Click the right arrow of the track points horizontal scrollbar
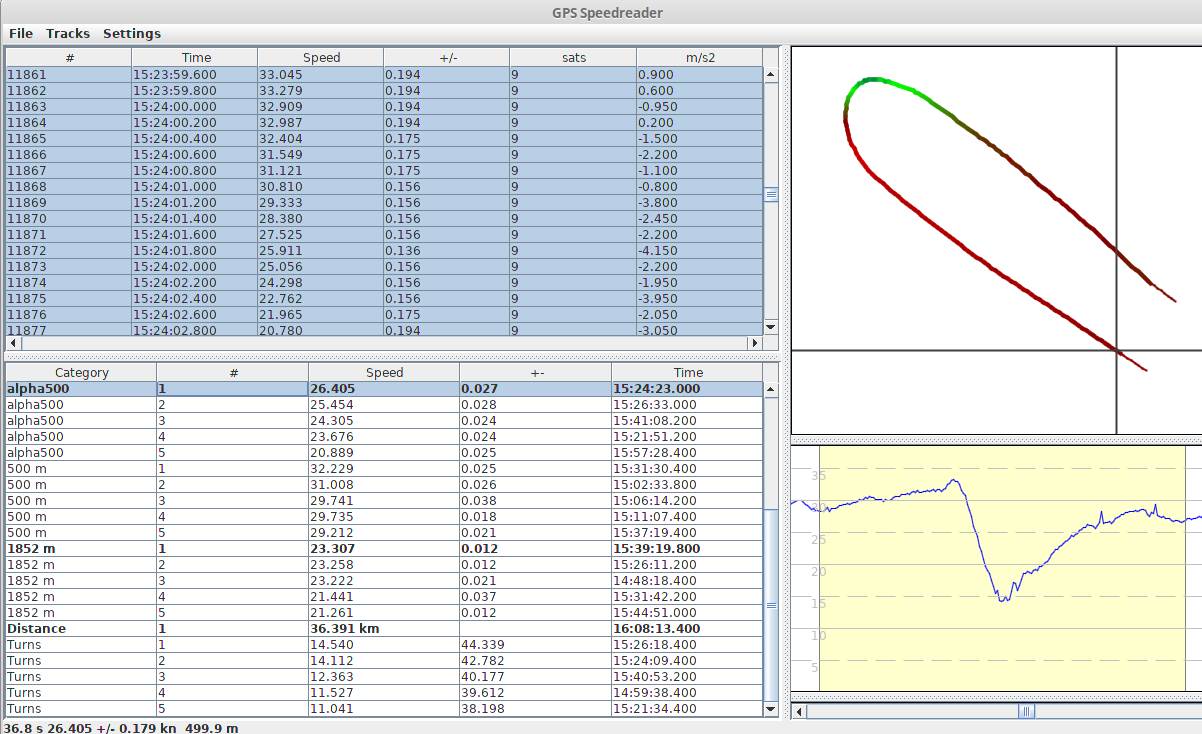Screen dimensions: 1202x734 [755, 343]
